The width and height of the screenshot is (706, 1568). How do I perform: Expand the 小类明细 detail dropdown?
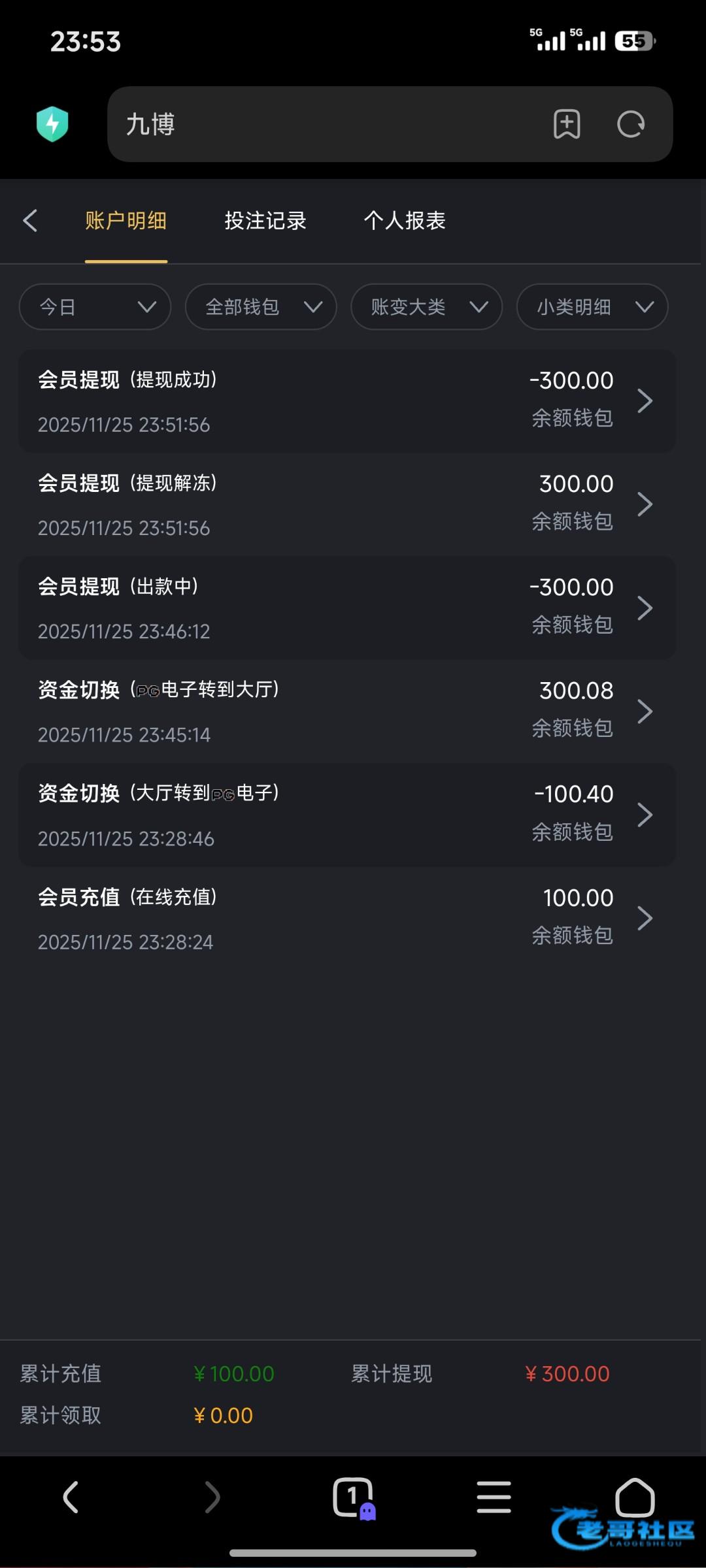[x=592, y=306]
